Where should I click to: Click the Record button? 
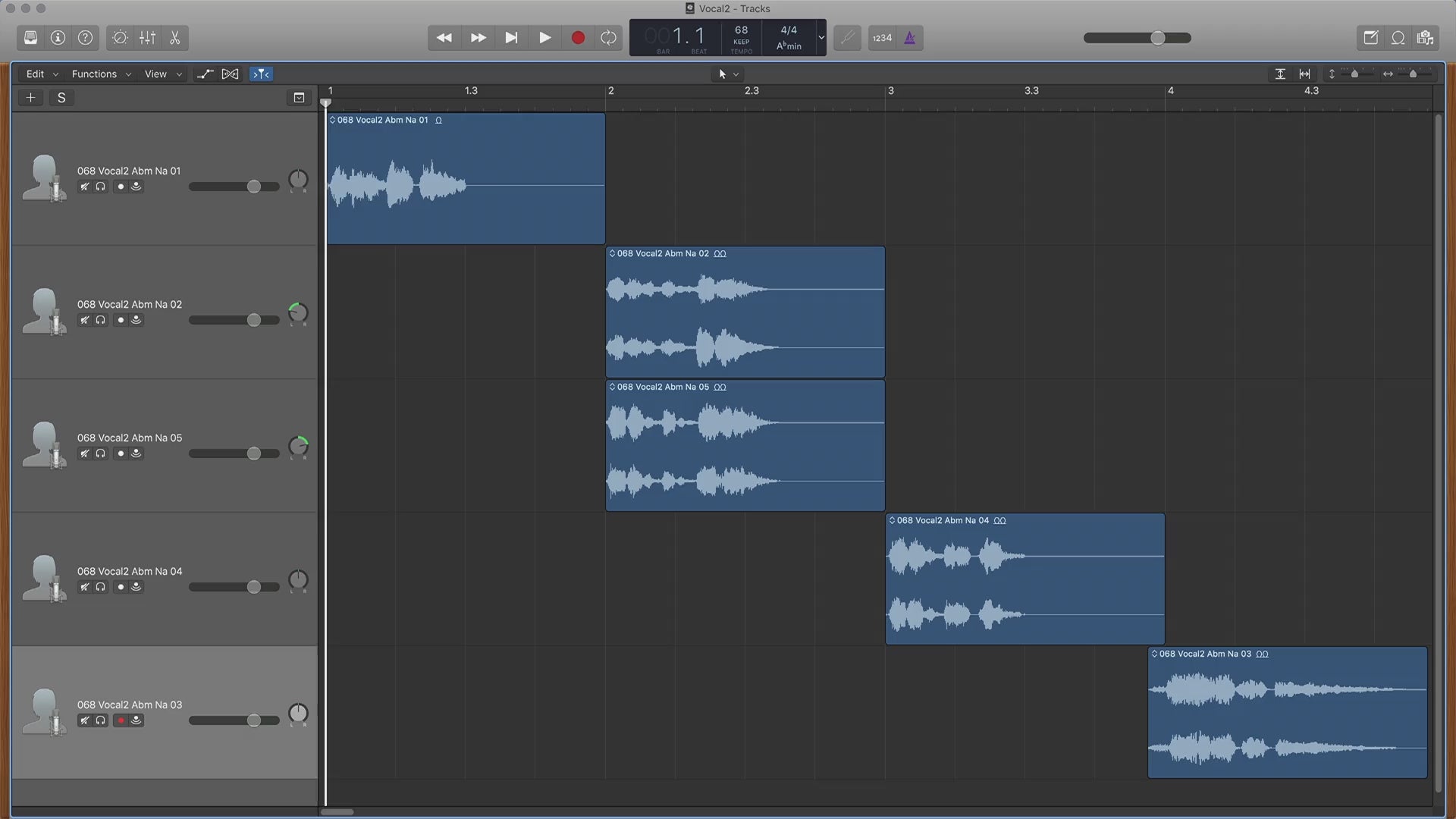point(578,38)
